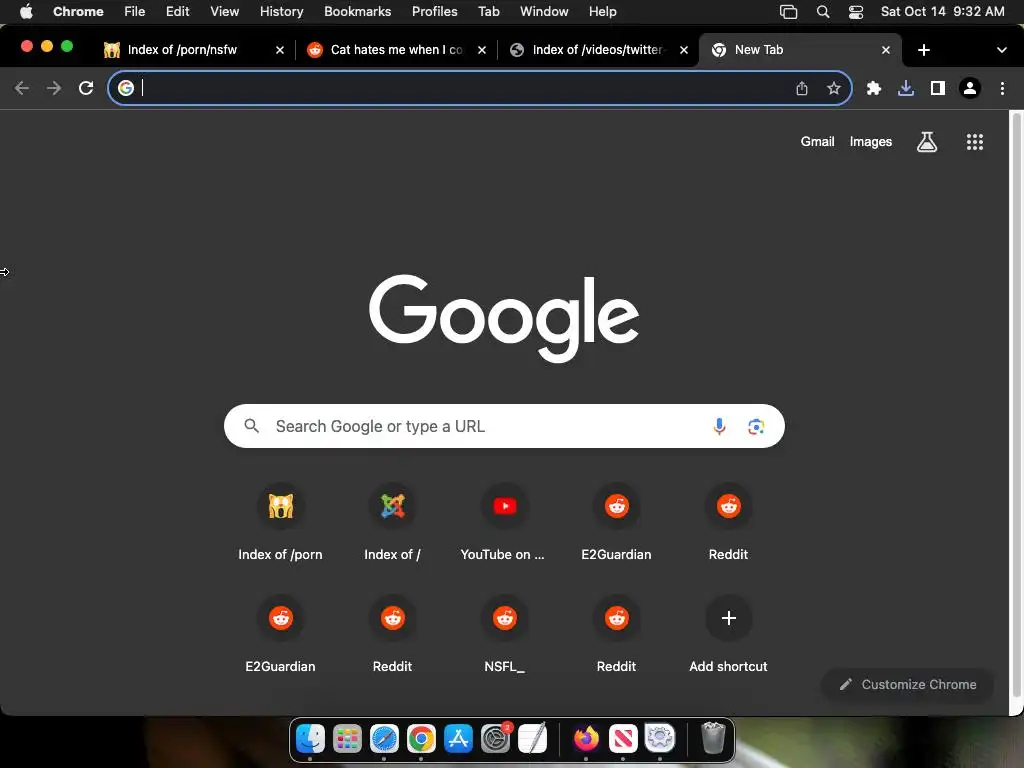Open Trash from the dock
Screen dimensions: 1024x768
713,739
